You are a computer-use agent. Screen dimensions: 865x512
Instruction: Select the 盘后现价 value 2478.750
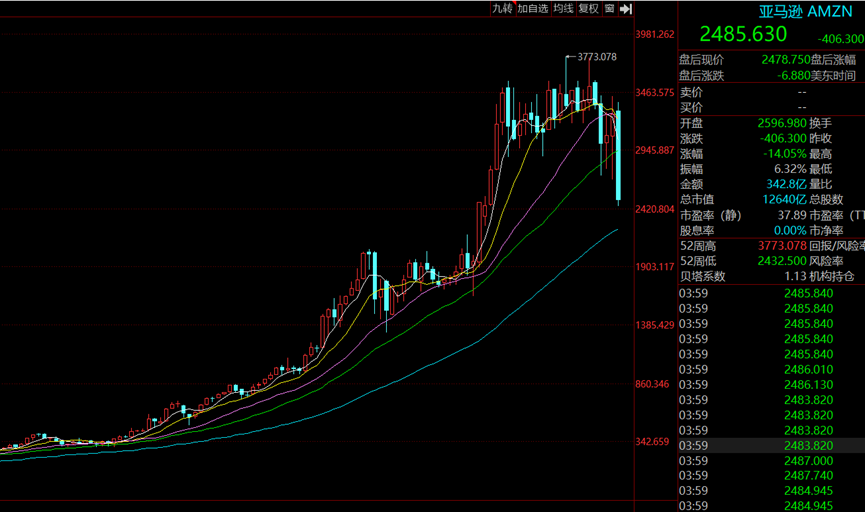[786, 60]
